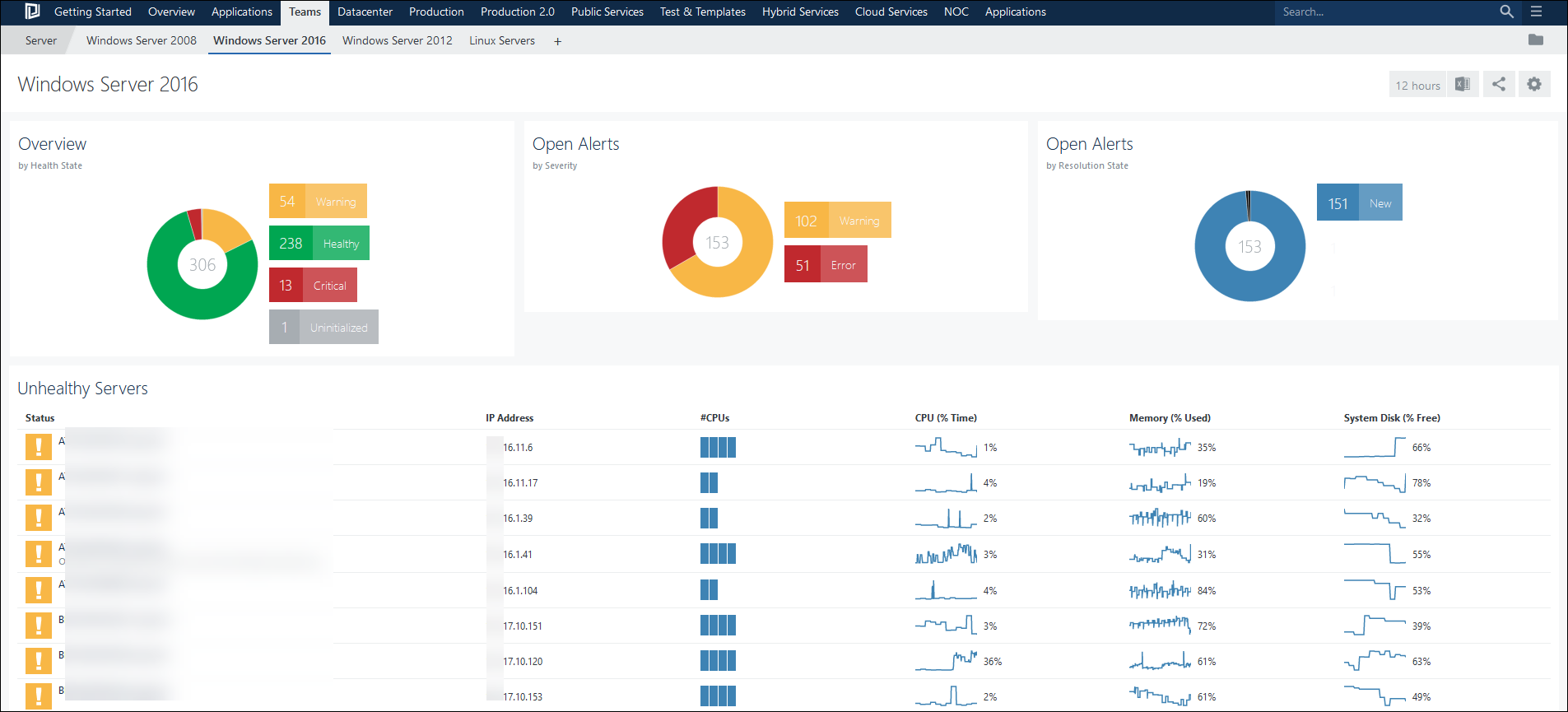Screen dimensions: 1568x712
Task: Open Datacenter menu item
Action: [365, 12]
